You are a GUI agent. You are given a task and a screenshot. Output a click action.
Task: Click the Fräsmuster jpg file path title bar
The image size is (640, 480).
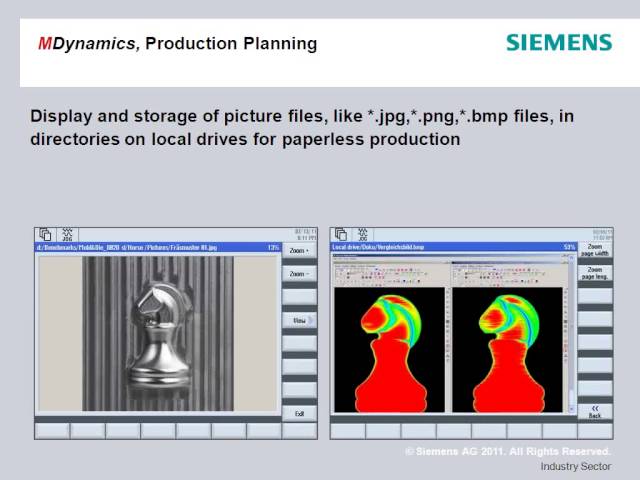tap(158, 247)
